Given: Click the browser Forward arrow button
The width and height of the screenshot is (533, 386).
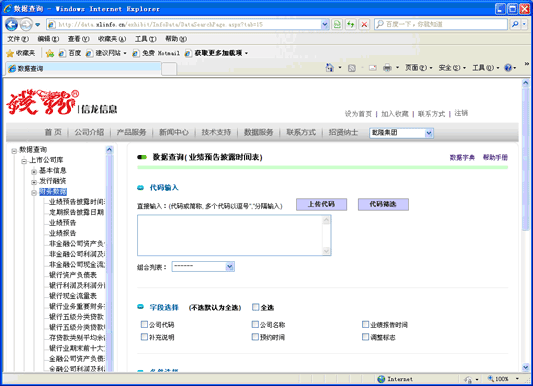Looking at the screenshot, I should click(x=26, y=24).
